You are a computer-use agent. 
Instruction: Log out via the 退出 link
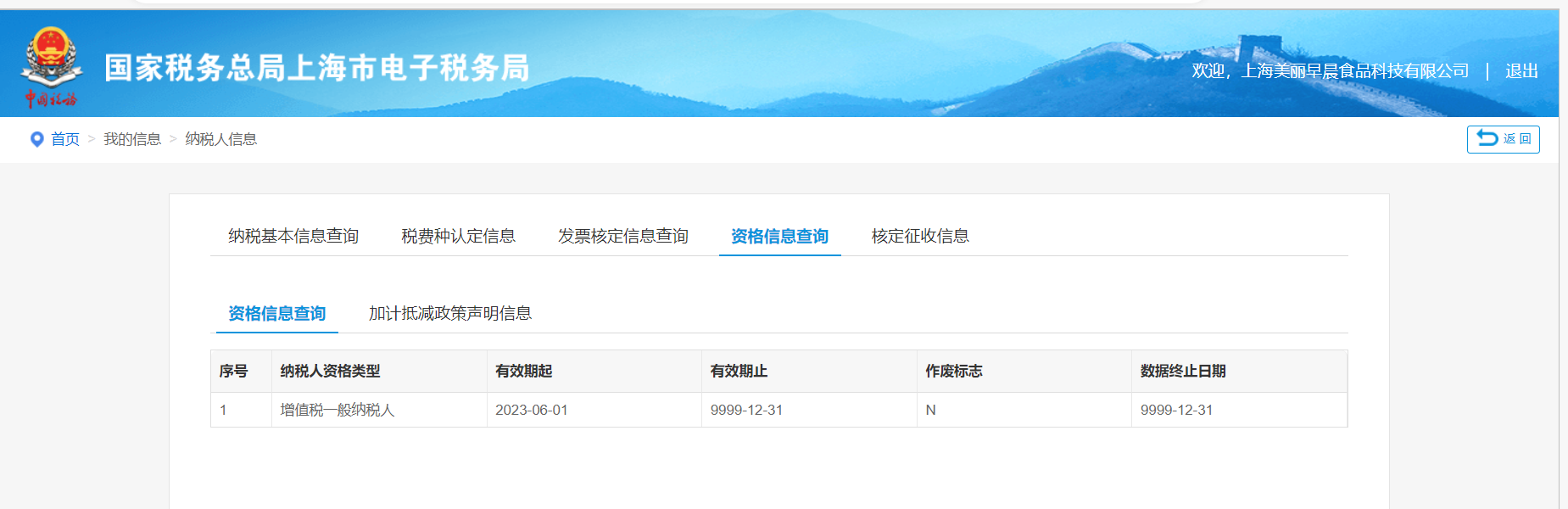(1521, 71)
